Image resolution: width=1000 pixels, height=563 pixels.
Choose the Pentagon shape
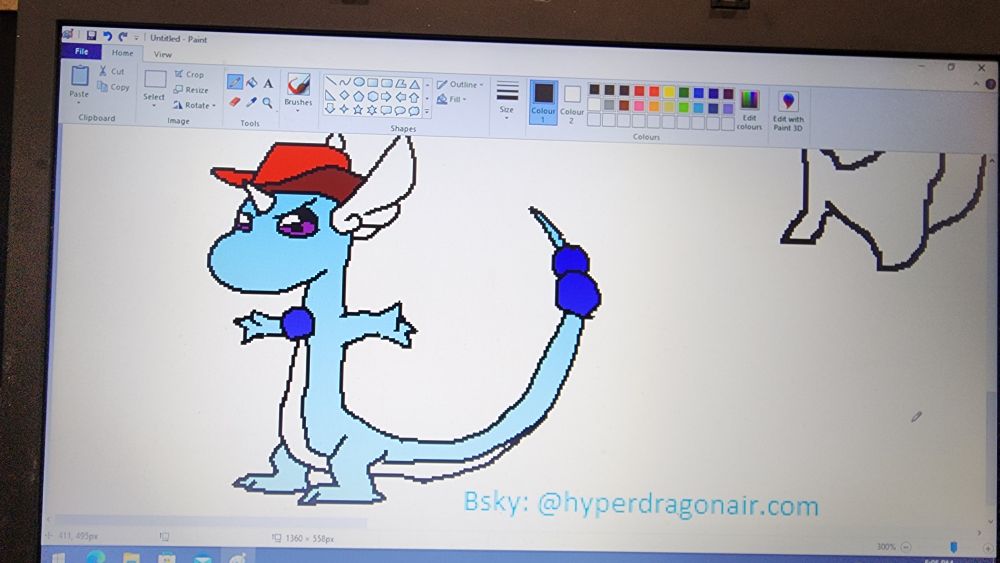point(358,96)
